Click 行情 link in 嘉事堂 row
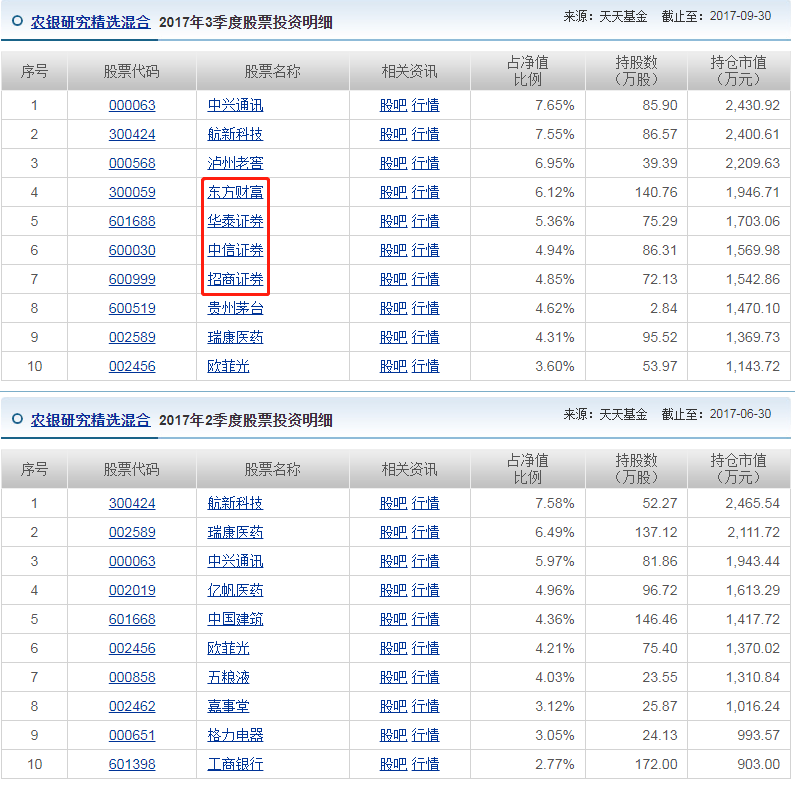Screen dimensions: 795x787 (425, 706)
